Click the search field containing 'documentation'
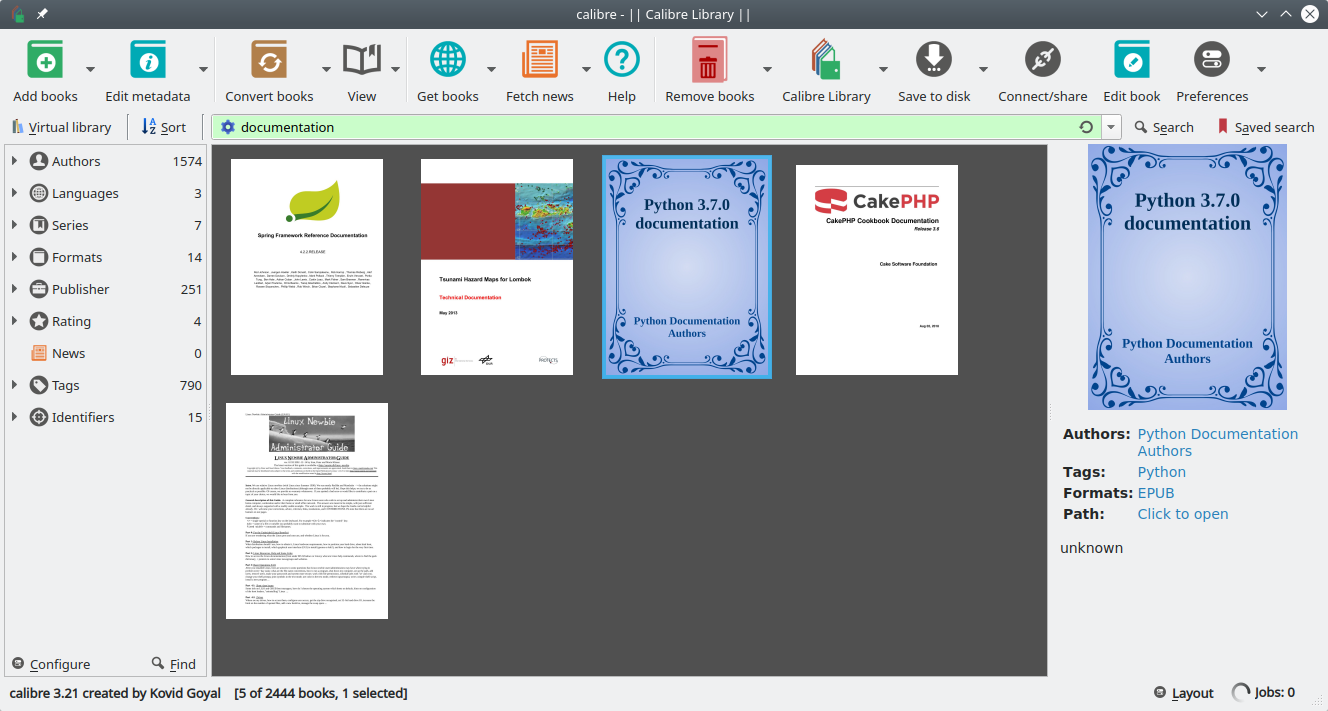The height and width of the screenshot is (711, 1328). 650,127
